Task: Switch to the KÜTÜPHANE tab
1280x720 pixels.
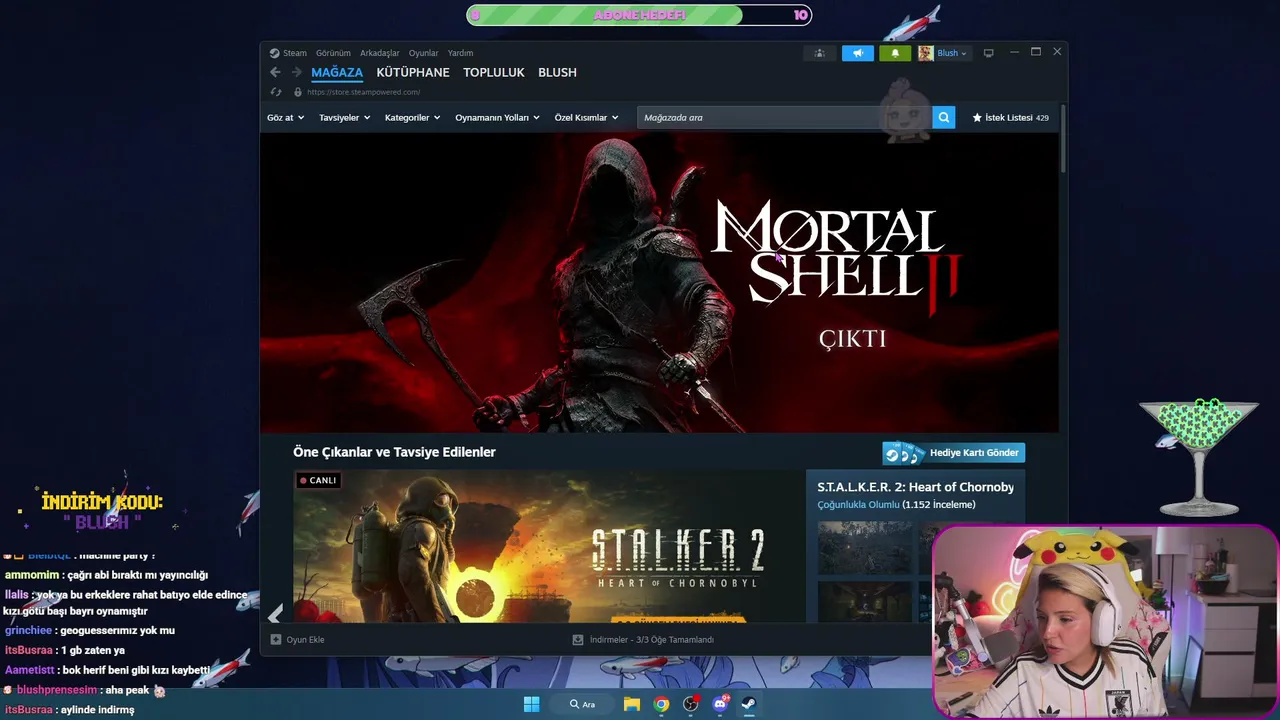Action: [413, 73]
